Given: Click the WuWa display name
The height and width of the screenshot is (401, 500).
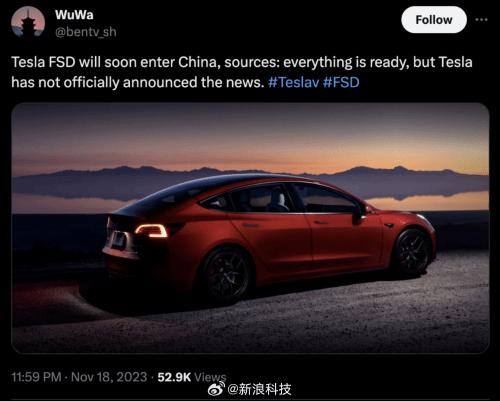Looking at the screenshot, I should (x=74, y=15).
